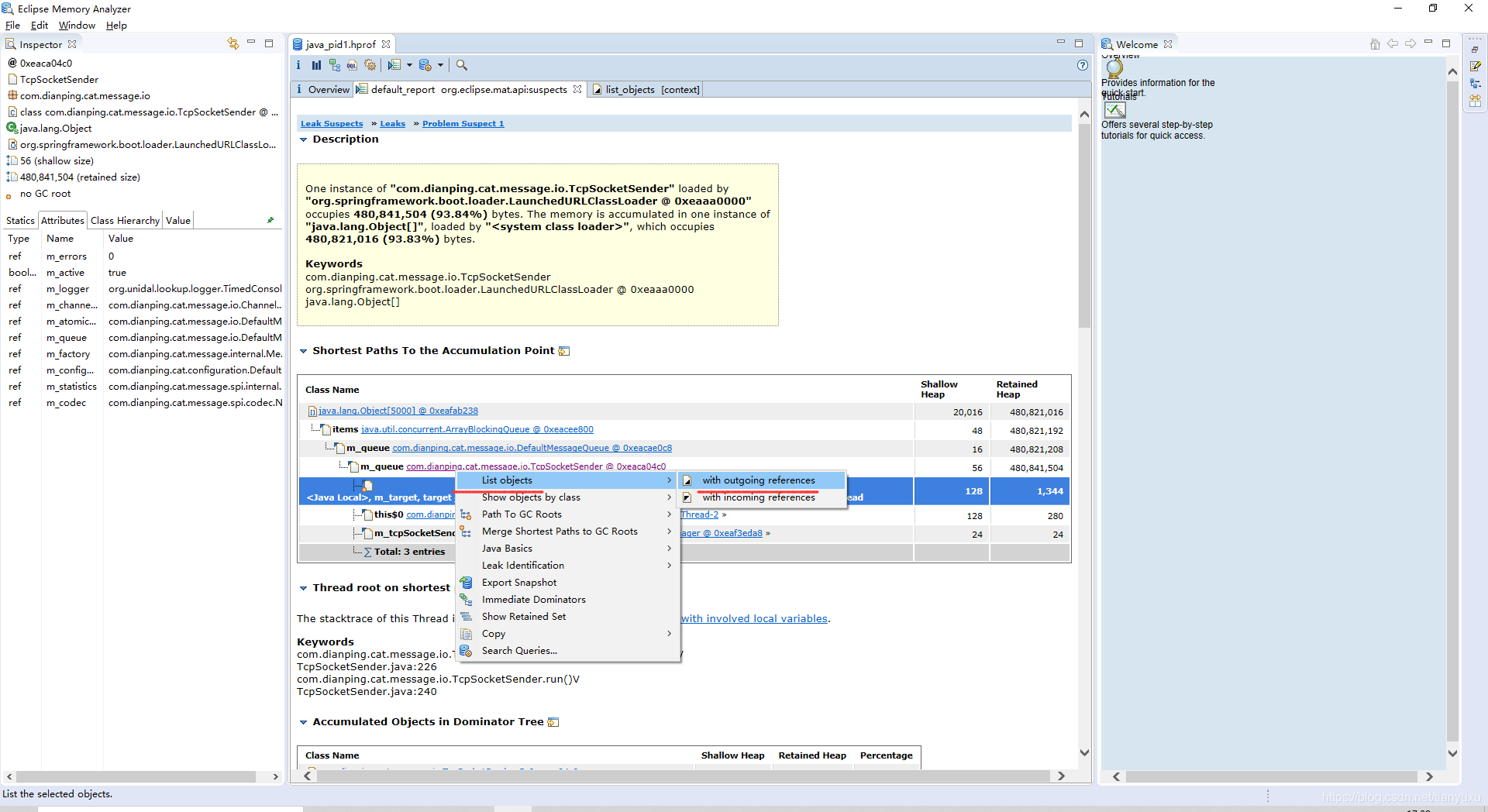Click the Home icon in Welcome view
The image size is (1488, 812).
pyautogui.click(x=1375, y=44)
